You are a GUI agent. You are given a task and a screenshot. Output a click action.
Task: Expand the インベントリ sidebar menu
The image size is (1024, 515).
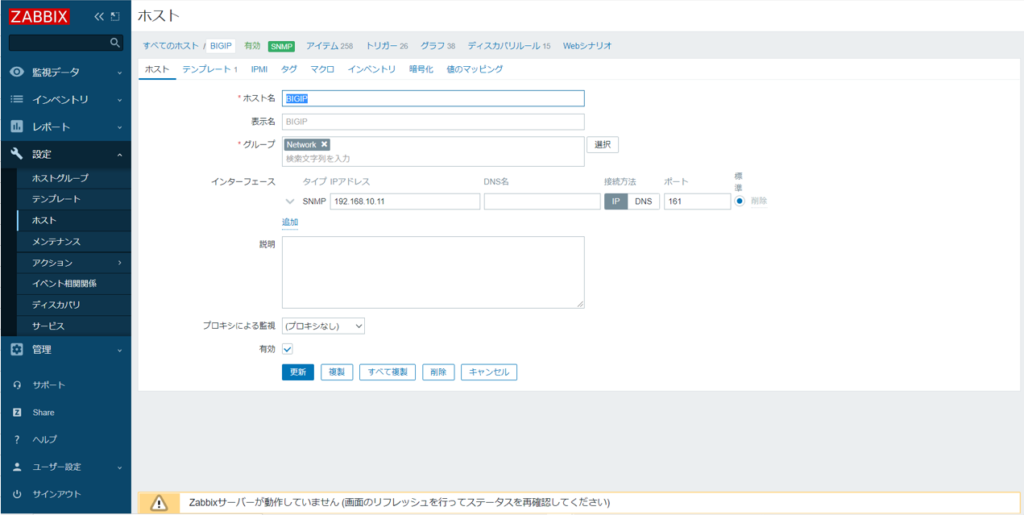point(65,100)
